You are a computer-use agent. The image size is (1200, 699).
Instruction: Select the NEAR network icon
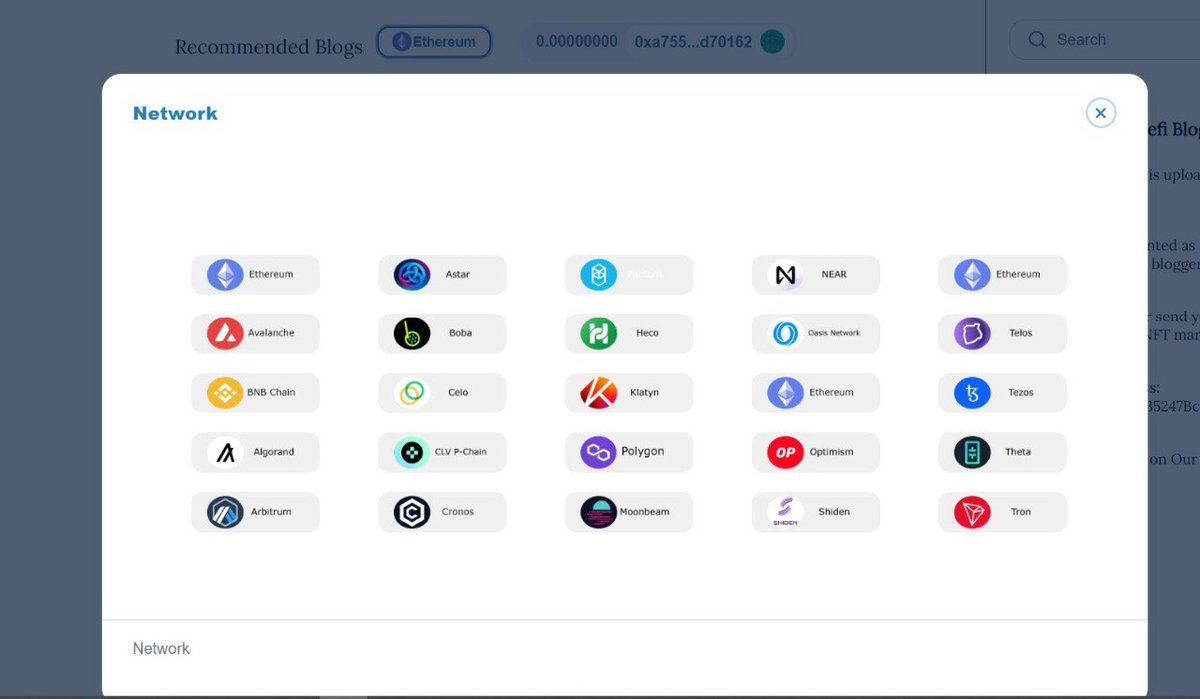pos(786,274)
